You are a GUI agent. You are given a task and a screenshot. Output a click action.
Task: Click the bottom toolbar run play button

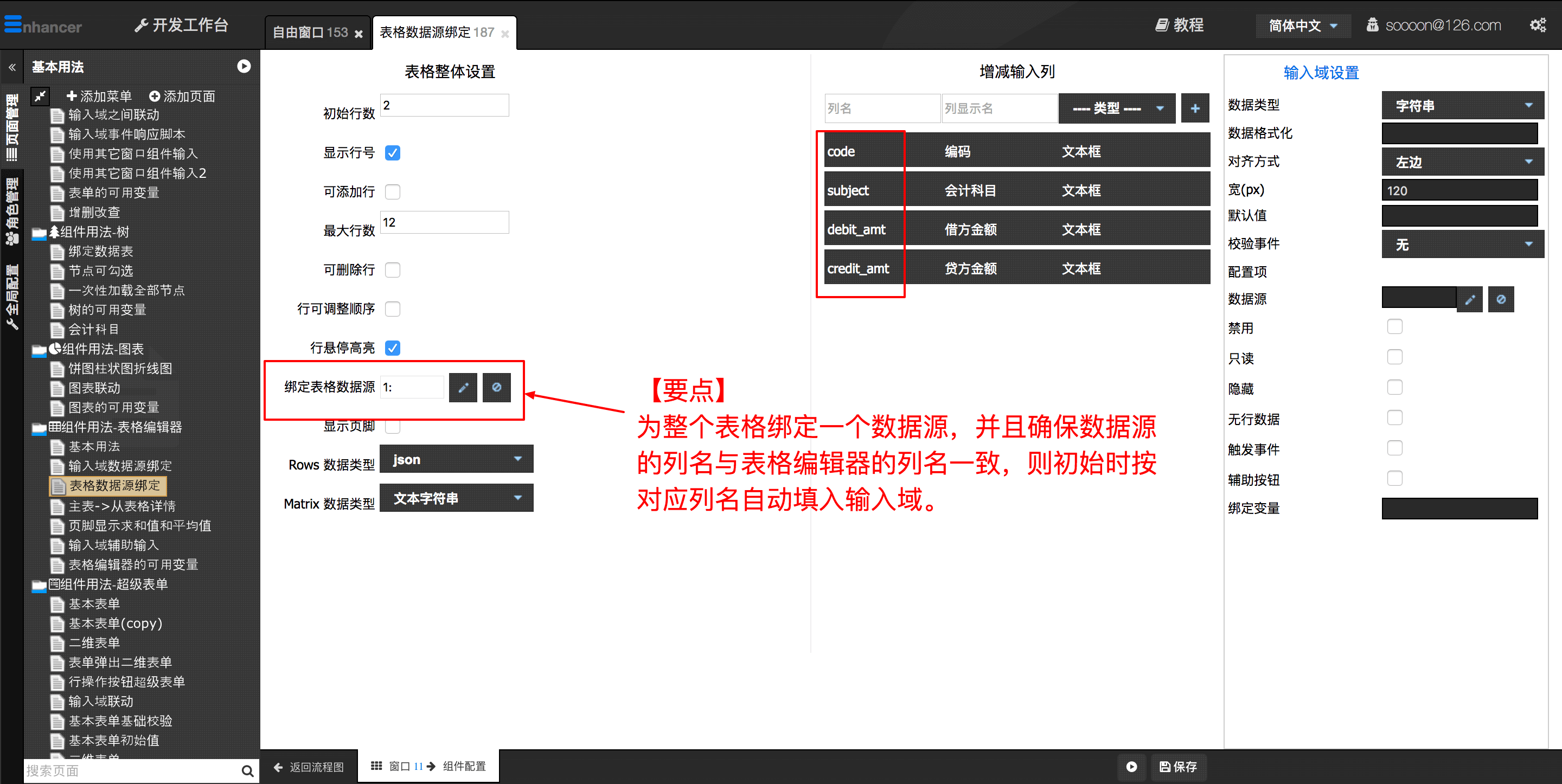pyautogui.click(x=1131, y=767)
